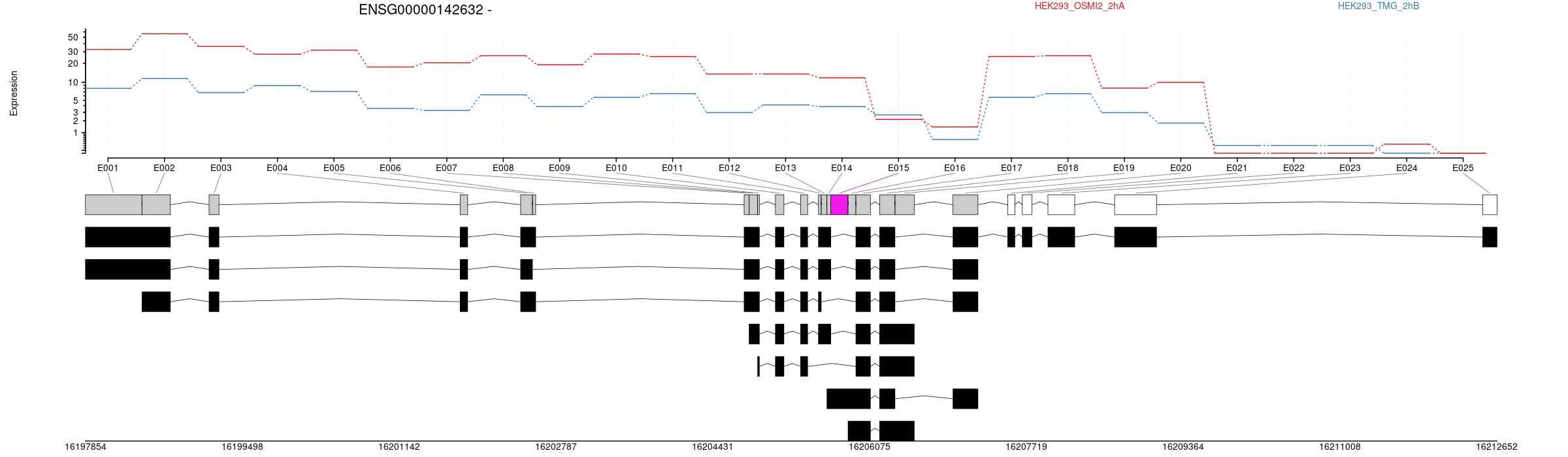Click genomic coordinate 16211008
This screenshot has width=1568, height=457.
(1340, 447)
